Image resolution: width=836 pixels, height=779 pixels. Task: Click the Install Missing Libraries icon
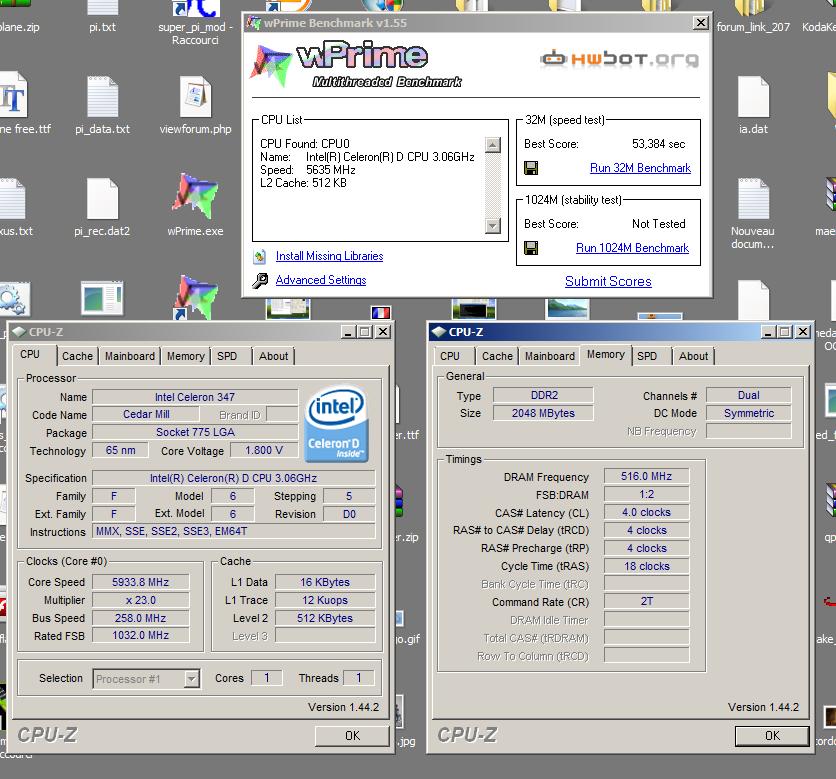click(x=260, y=256)
